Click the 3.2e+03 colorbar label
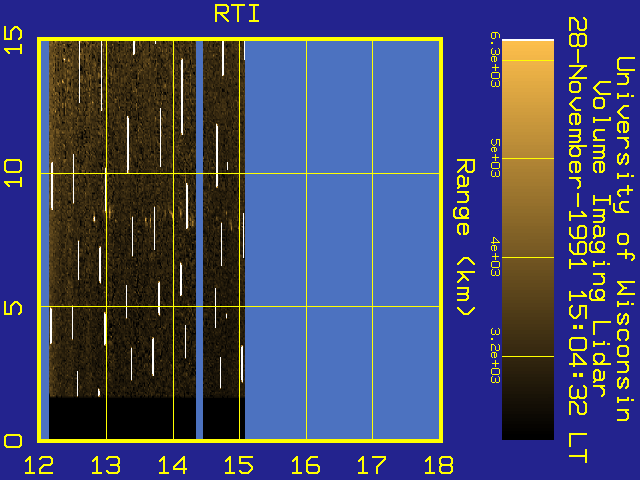This screenshot has height=480, width=640. point(495,357)
